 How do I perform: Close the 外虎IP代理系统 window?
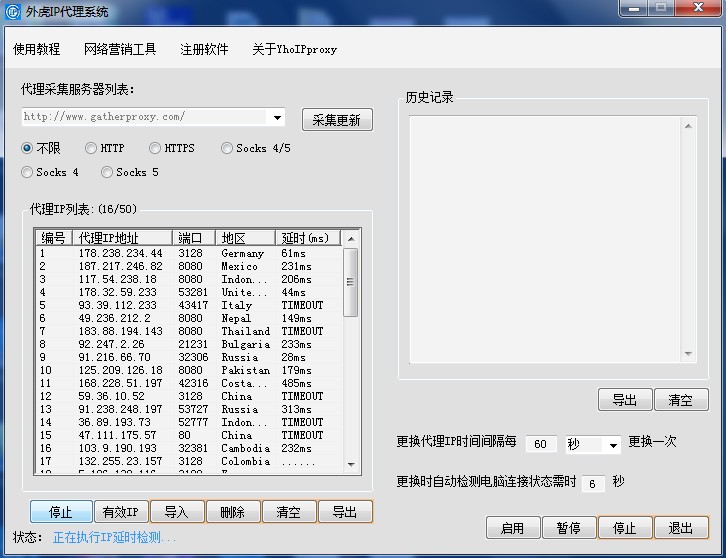tap(698, 8)
